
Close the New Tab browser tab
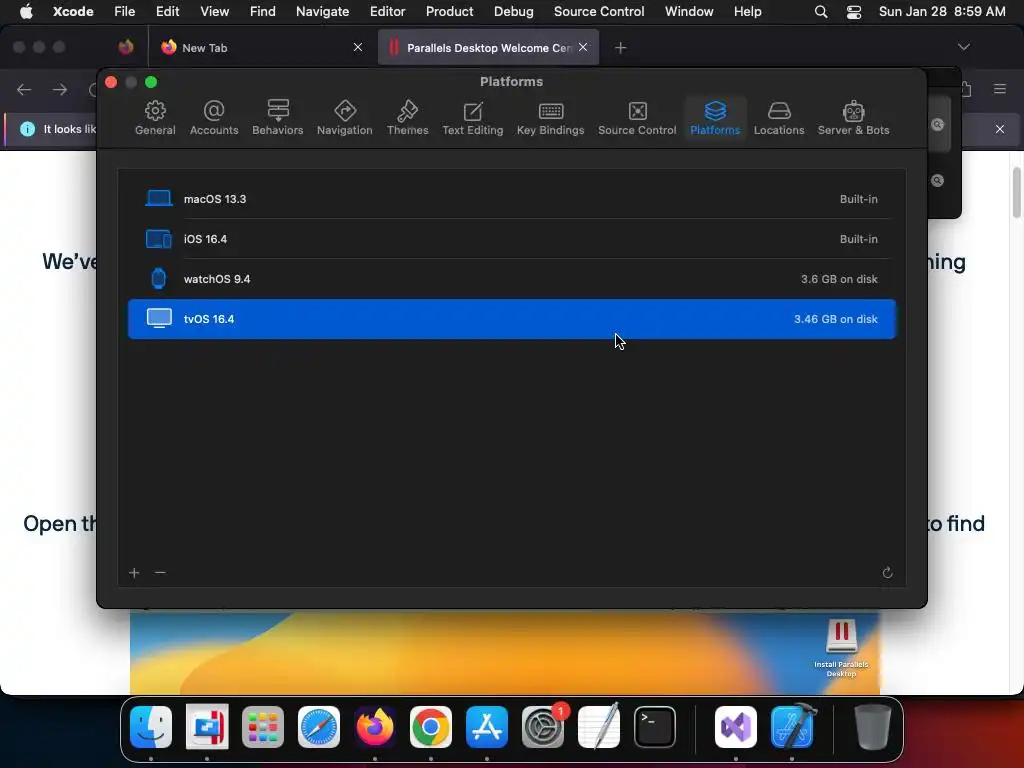click(358, 47)
